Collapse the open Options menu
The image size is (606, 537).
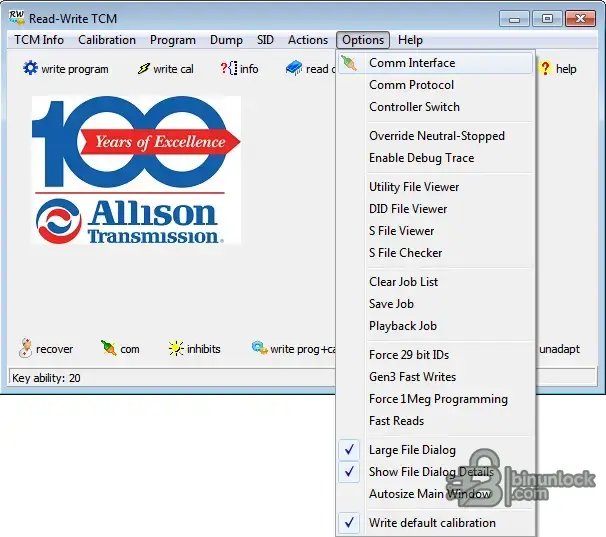(x=363, y=40)
